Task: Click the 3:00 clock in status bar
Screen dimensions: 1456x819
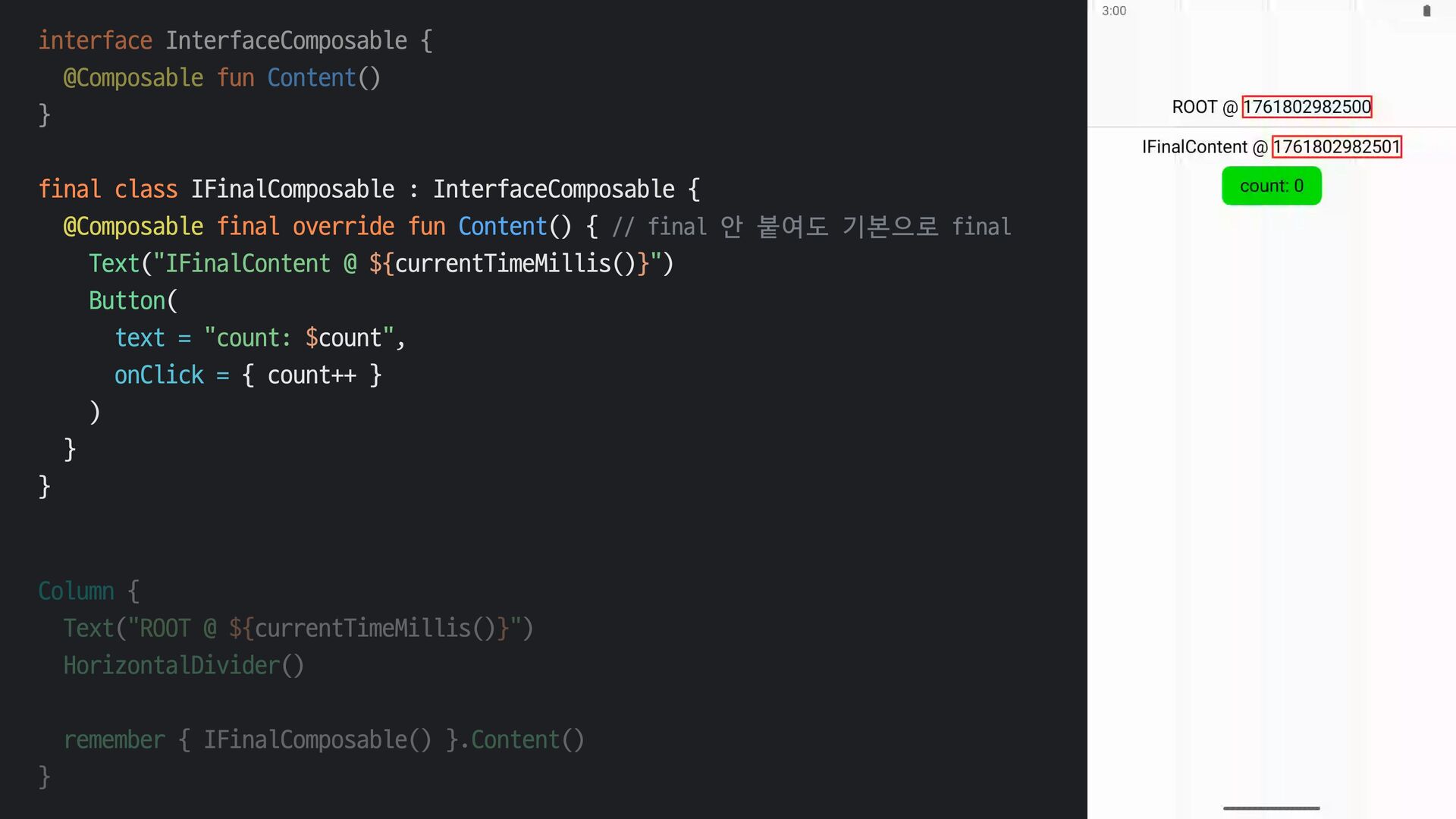Action: [x=1114, y=11]
